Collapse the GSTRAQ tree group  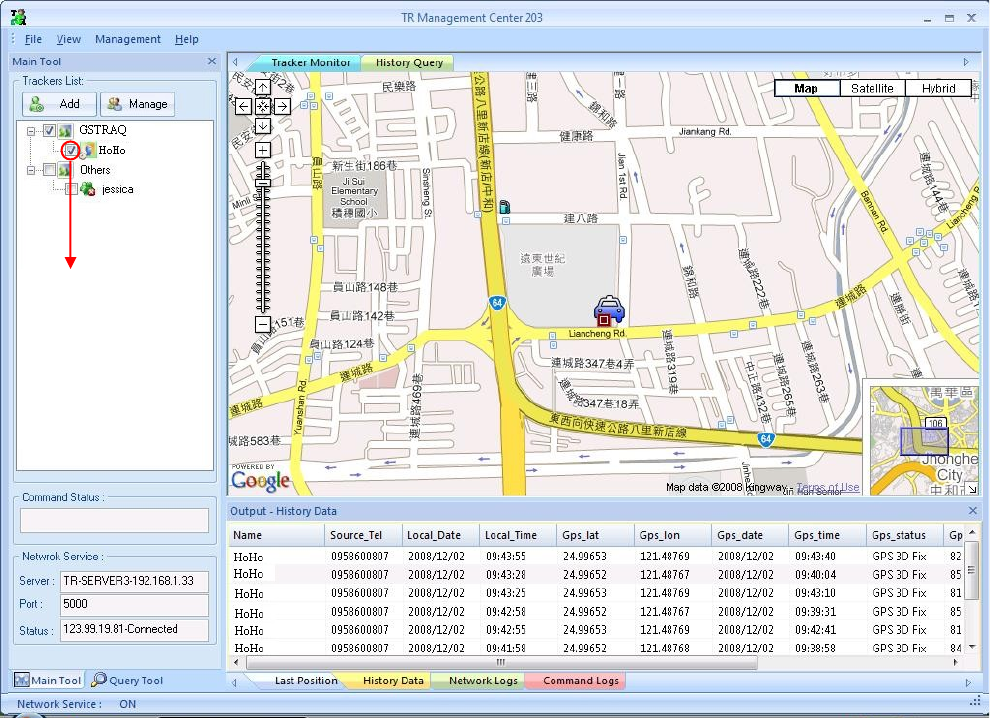(31, 131)
